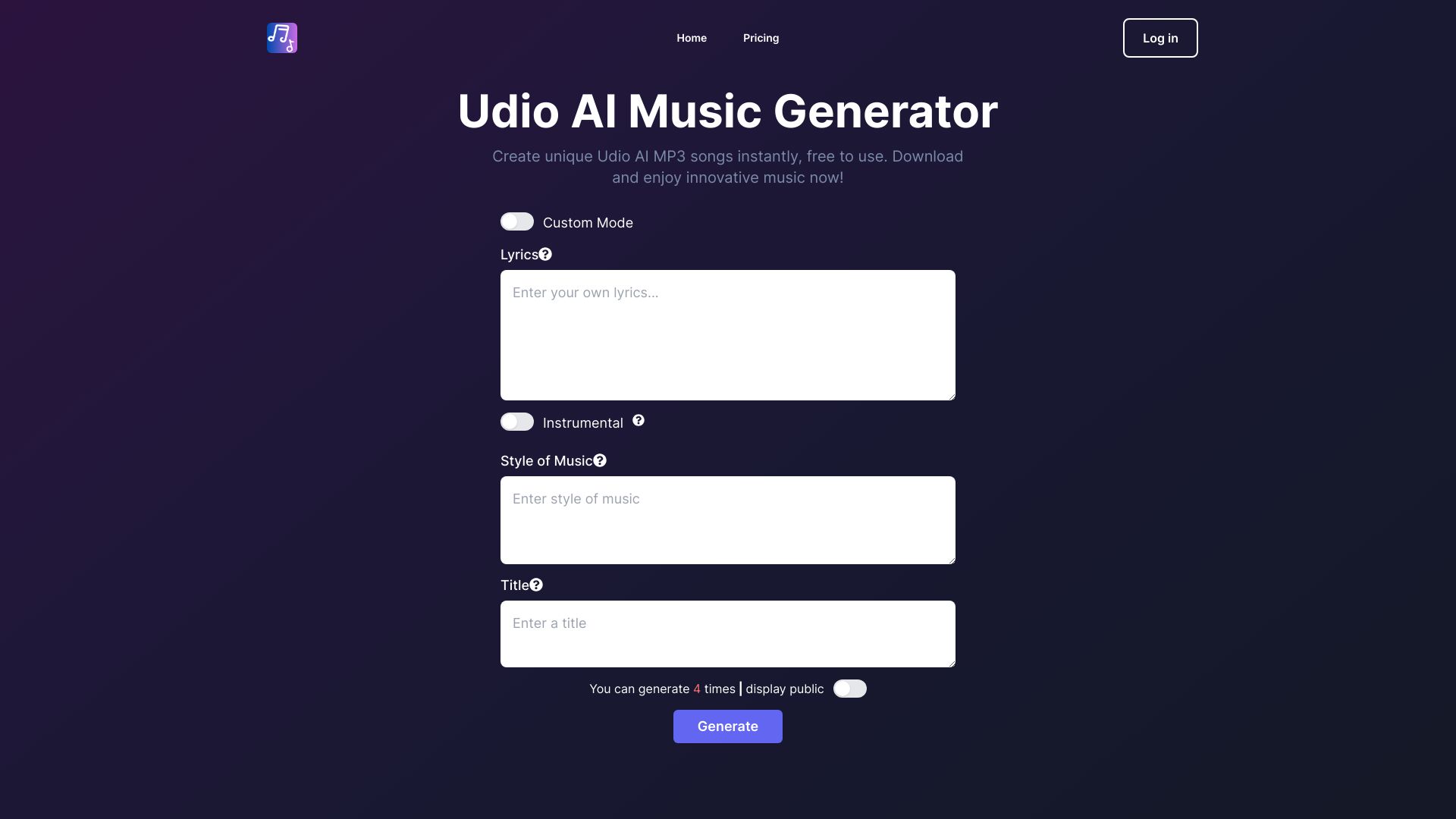Click the Udio music note logo icon

(282, 37)
